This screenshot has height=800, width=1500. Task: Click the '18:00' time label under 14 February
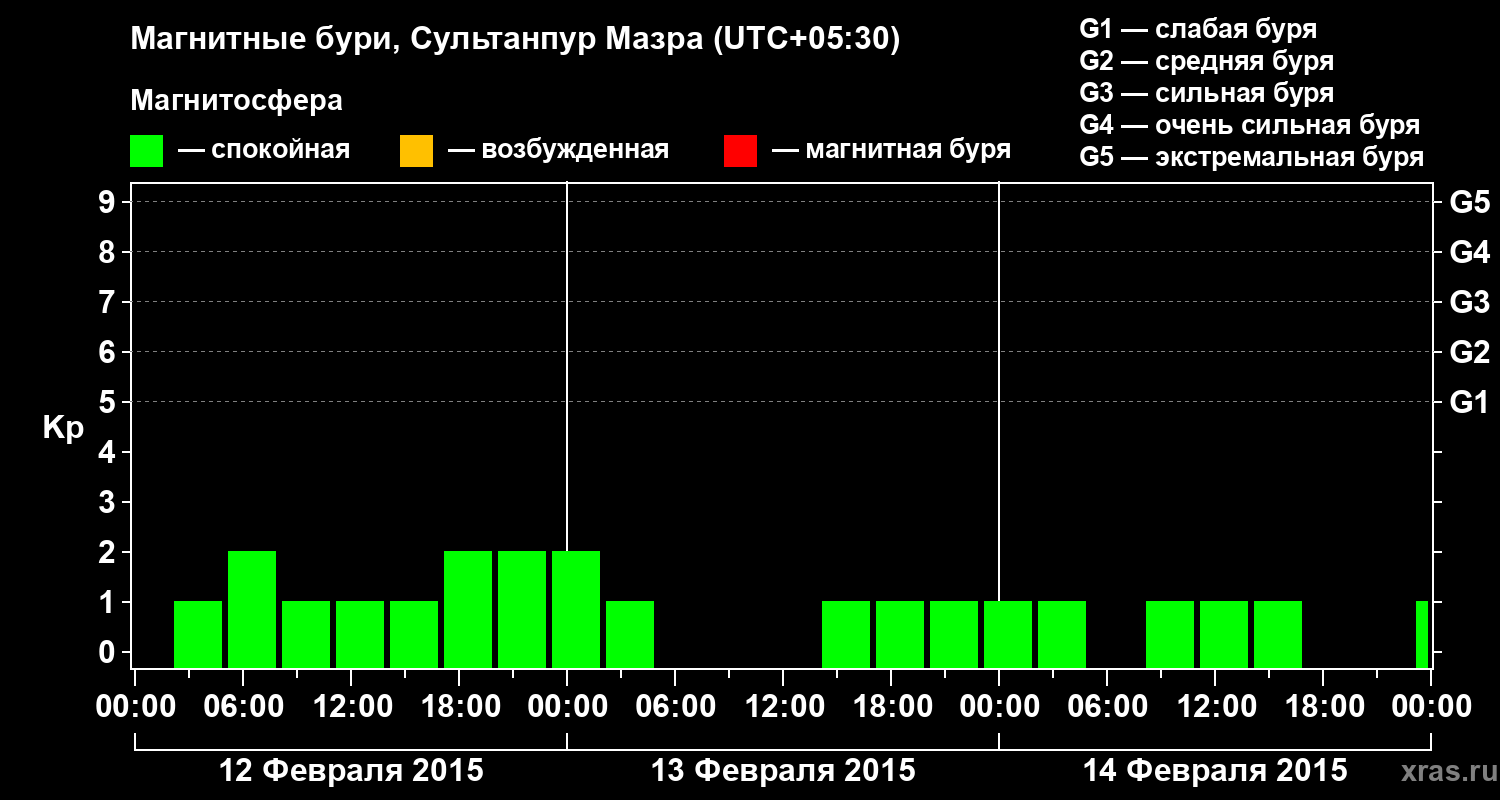pos(1323,707)
